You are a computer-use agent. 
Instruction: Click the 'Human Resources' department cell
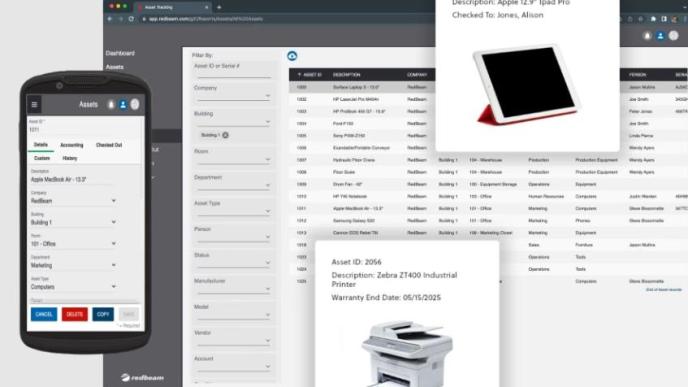[x=546, y=197]
